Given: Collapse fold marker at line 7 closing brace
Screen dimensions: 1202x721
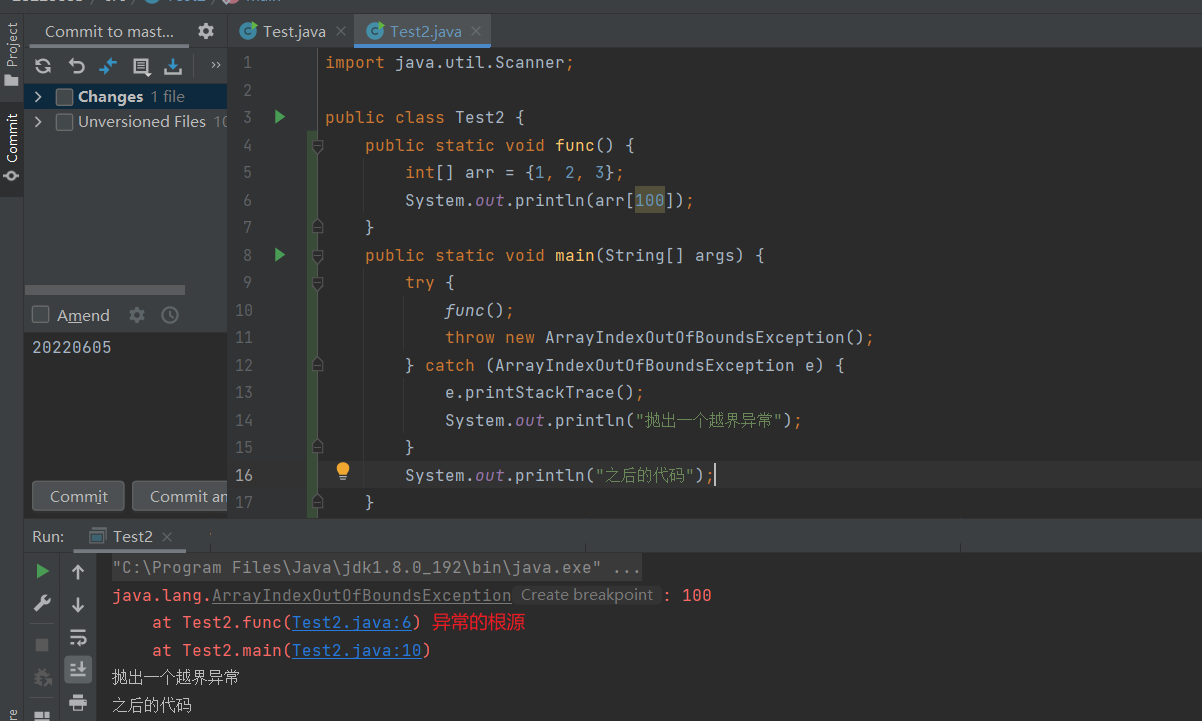Looking at the screenshot, I should click(317, 228).
